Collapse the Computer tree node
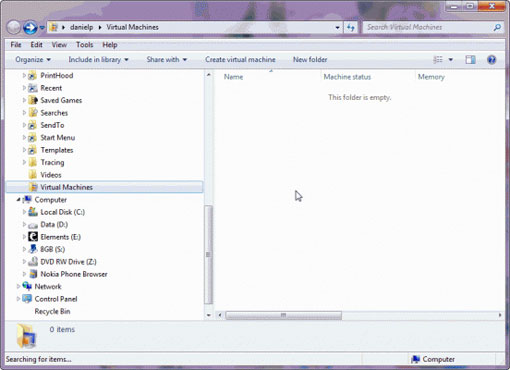This screenshot has width=510, height=370. [18, 199]
